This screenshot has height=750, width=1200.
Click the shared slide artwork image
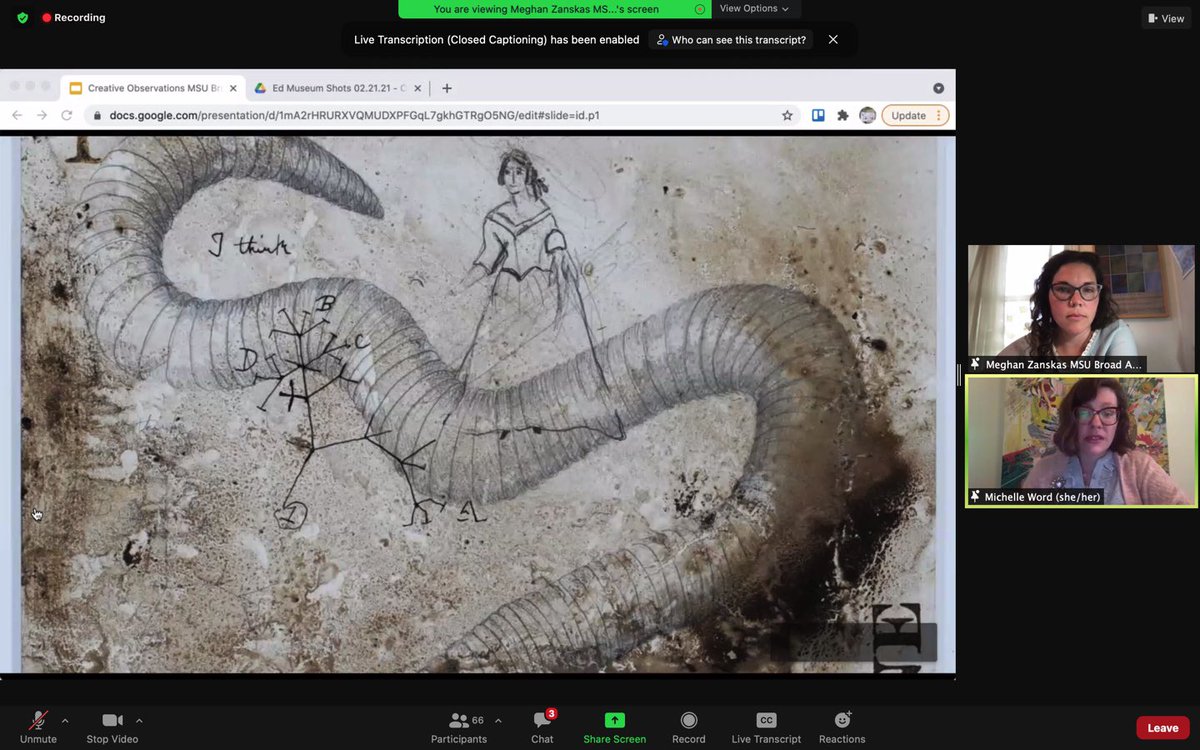click(478, 404)
